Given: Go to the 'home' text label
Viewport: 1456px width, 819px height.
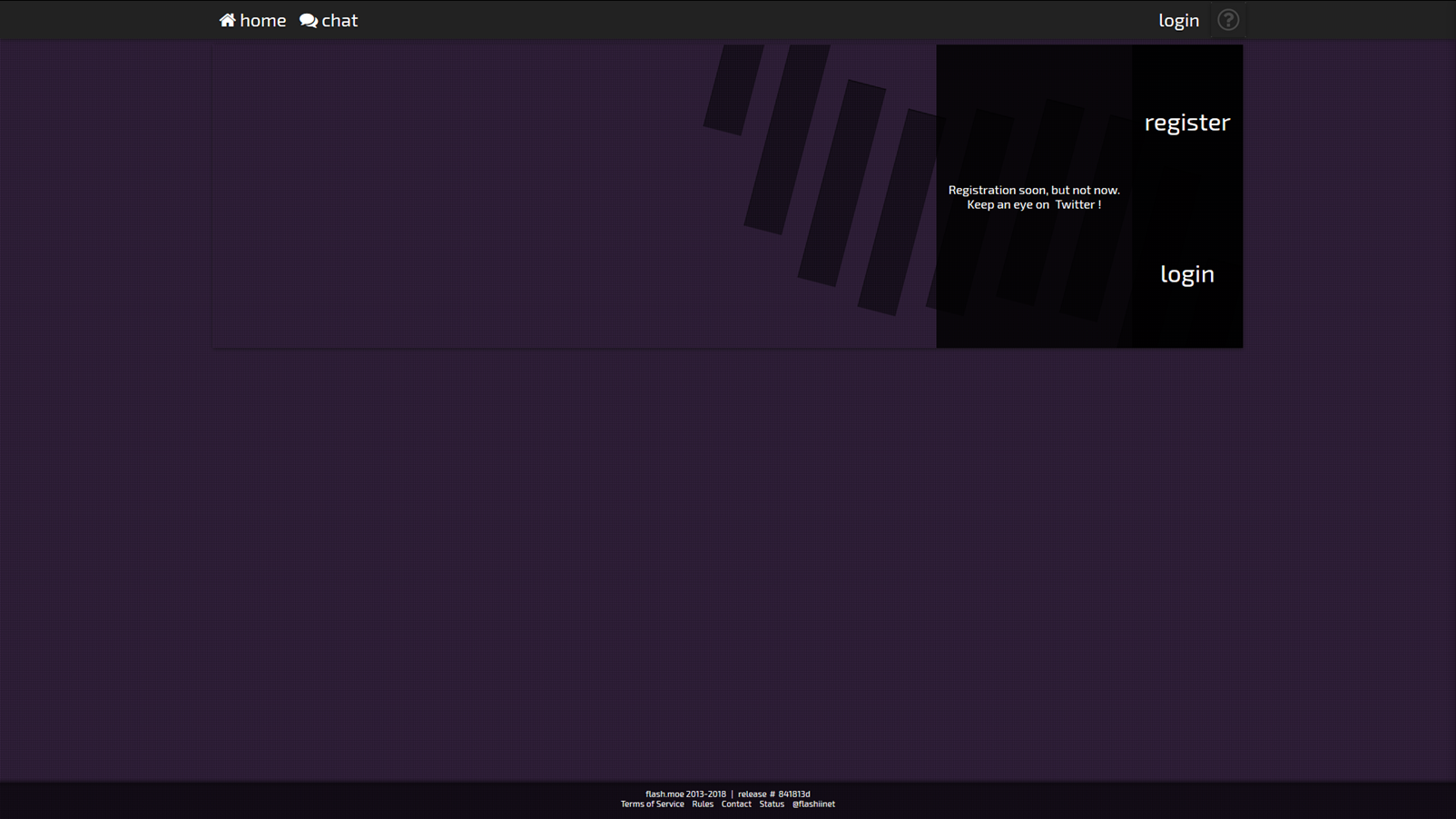Looking at the screenshot, I should tap(262, 20).
